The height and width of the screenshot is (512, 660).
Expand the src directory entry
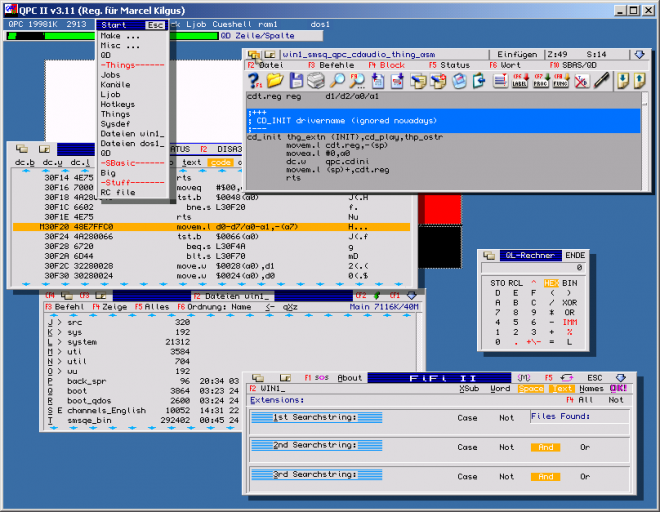point(74,323)
